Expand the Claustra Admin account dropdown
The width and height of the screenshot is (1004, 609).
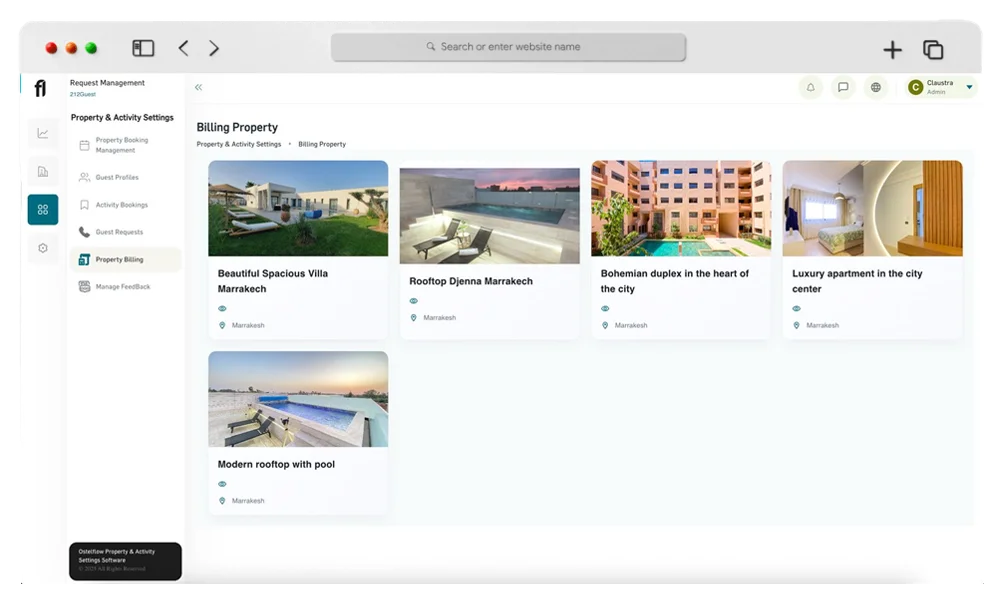tap(968, 88)
